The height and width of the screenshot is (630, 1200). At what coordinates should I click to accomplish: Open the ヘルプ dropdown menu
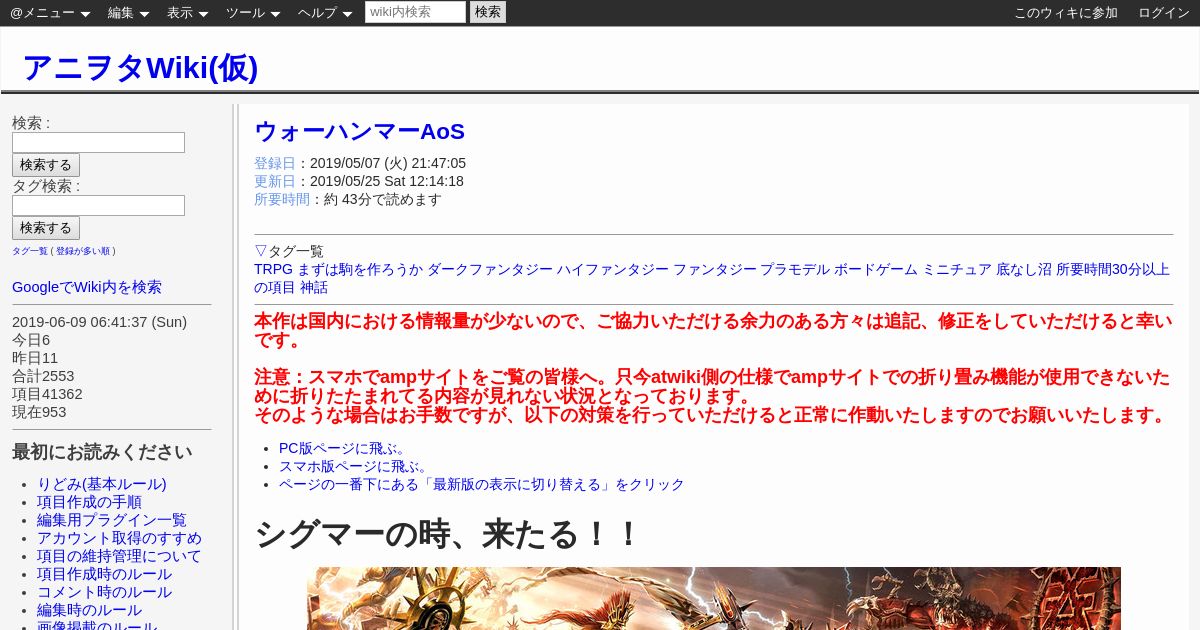[x=325, y=13]
